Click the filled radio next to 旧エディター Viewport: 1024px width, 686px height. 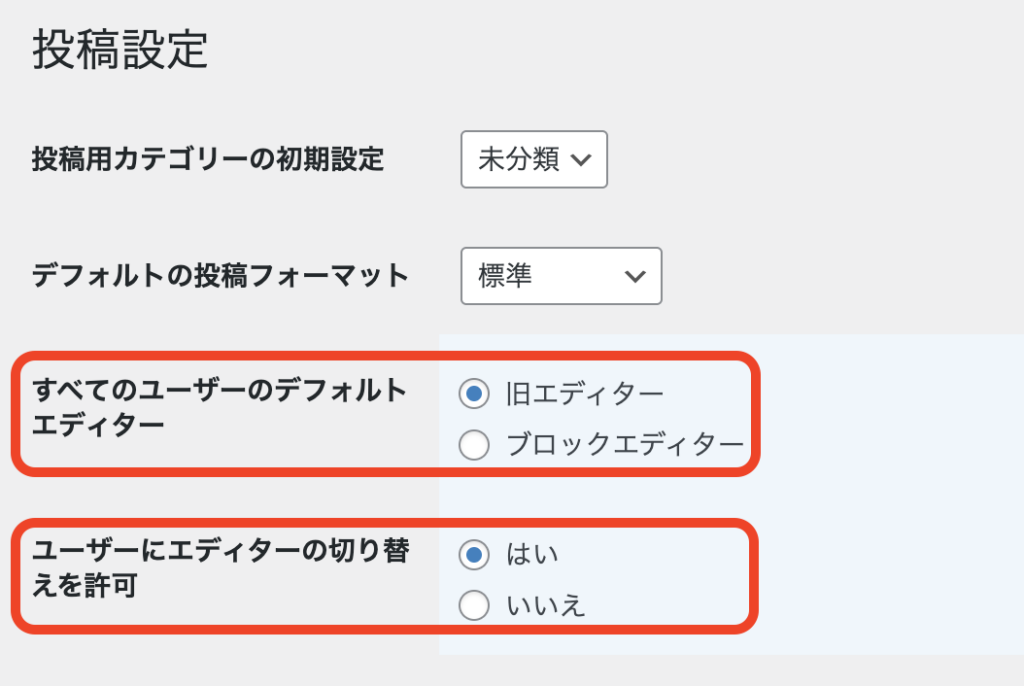[474, 393]
